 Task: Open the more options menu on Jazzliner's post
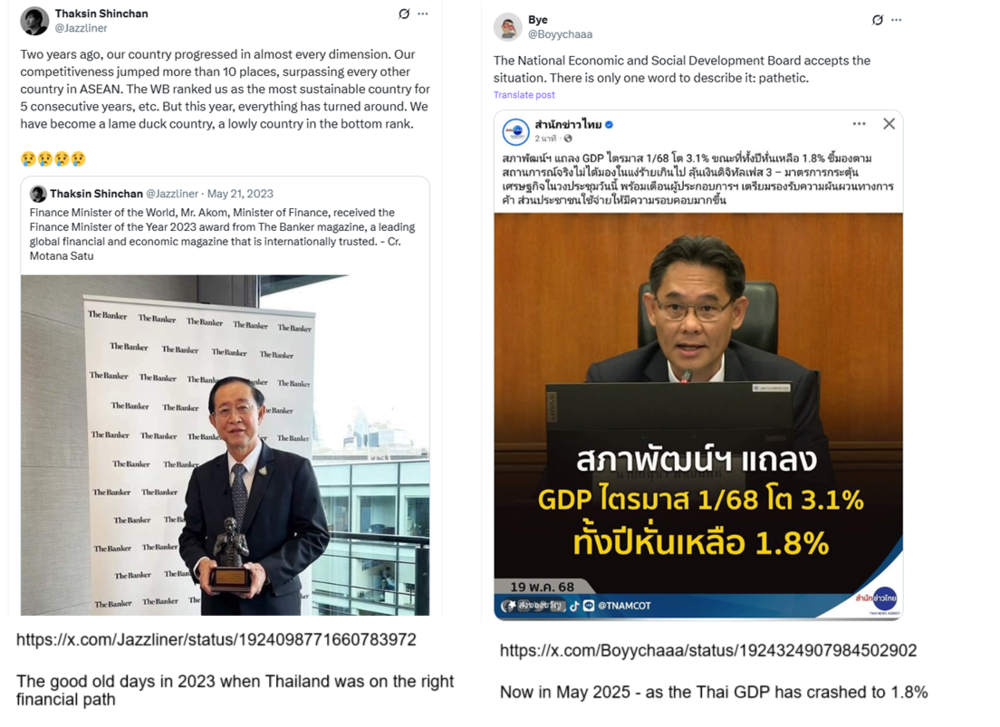coord(423,13)
